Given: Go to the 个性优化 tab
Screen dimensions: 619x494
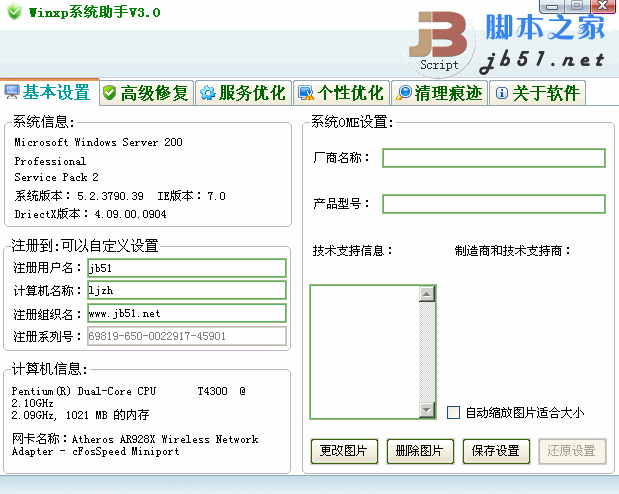Looking at the screenshot, I should (341, 93).
